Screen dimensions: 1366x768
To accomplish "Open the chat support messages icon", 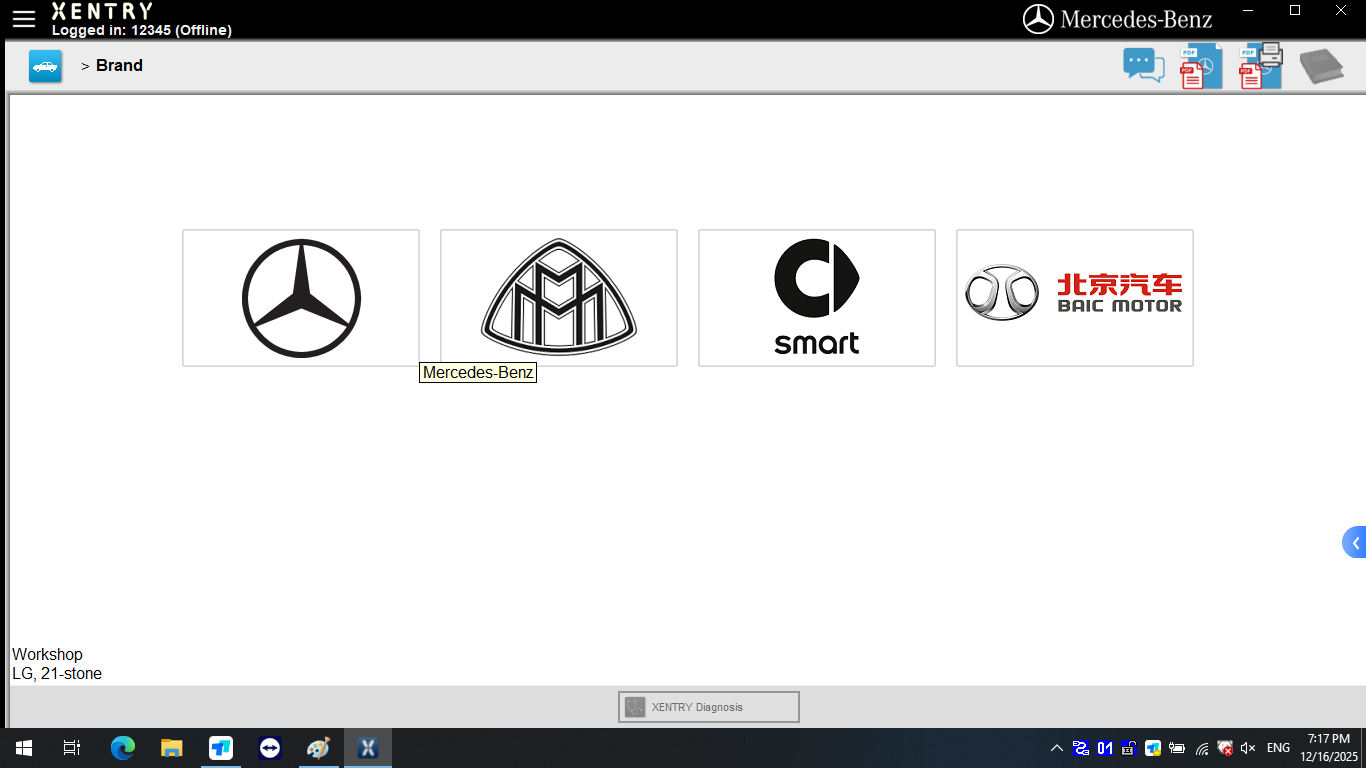I will (1143, 64).
